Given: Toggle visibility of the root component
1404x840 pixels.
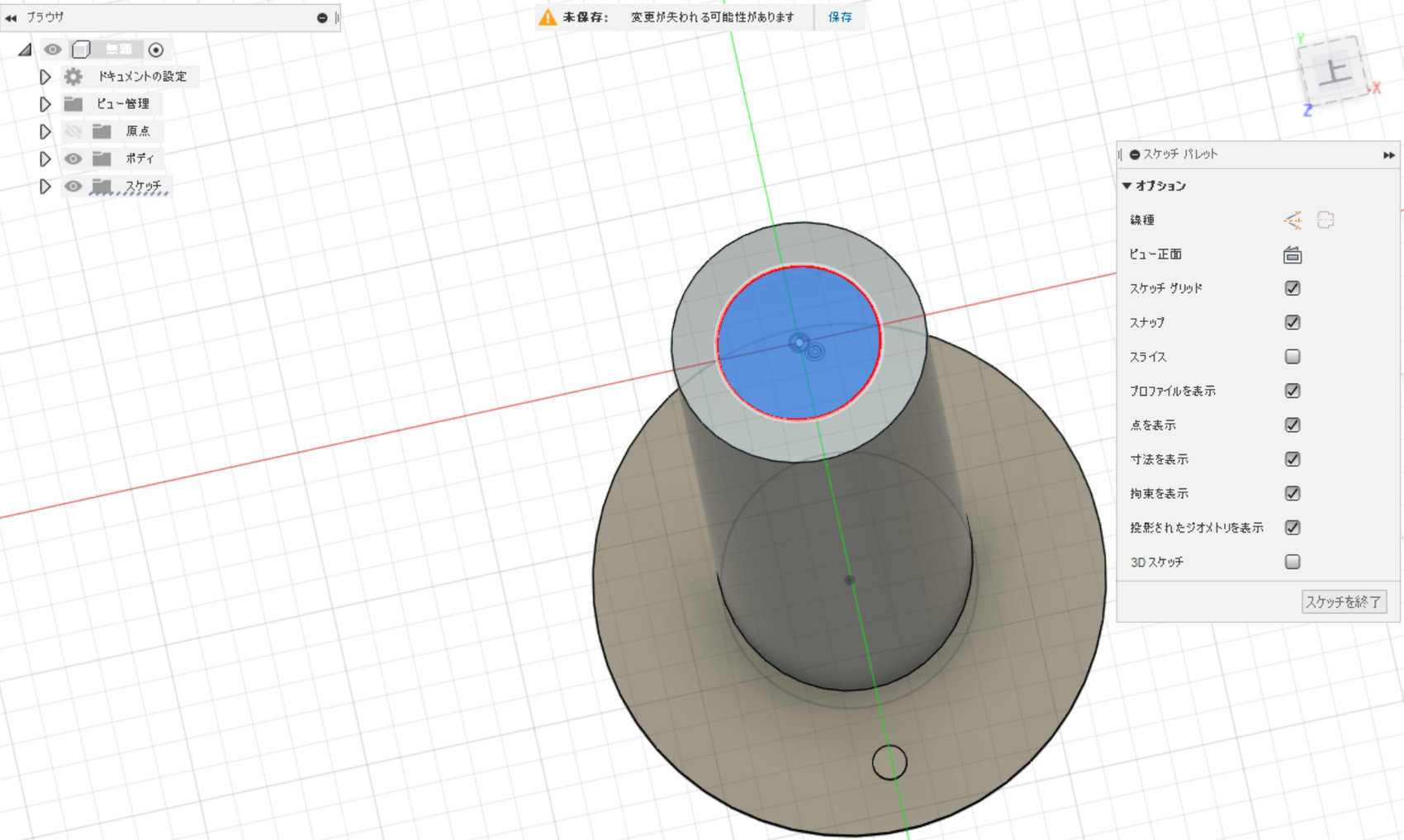Looking at the screenshot, I should point(53,50).
